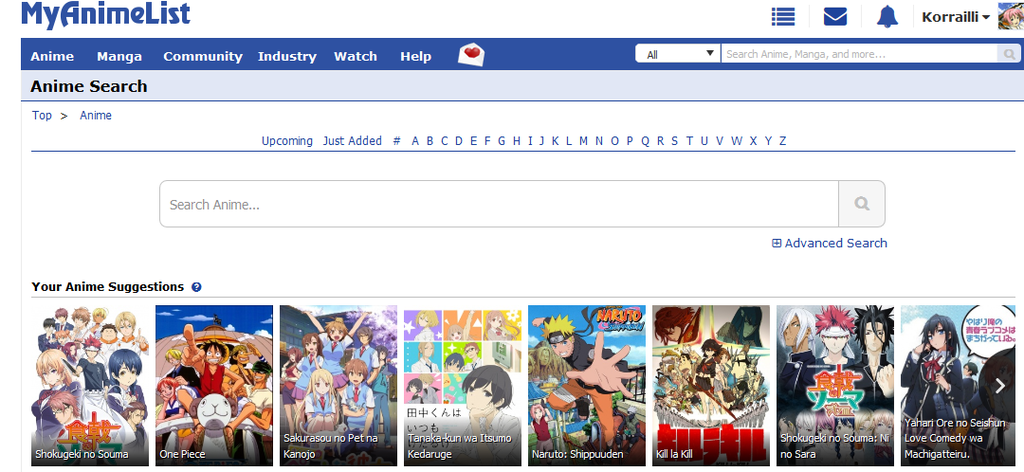Image resolution: width=1024 pixels, height=472 pixels.
Task: Filter anime by letter O
Action: tap(615, 140)
